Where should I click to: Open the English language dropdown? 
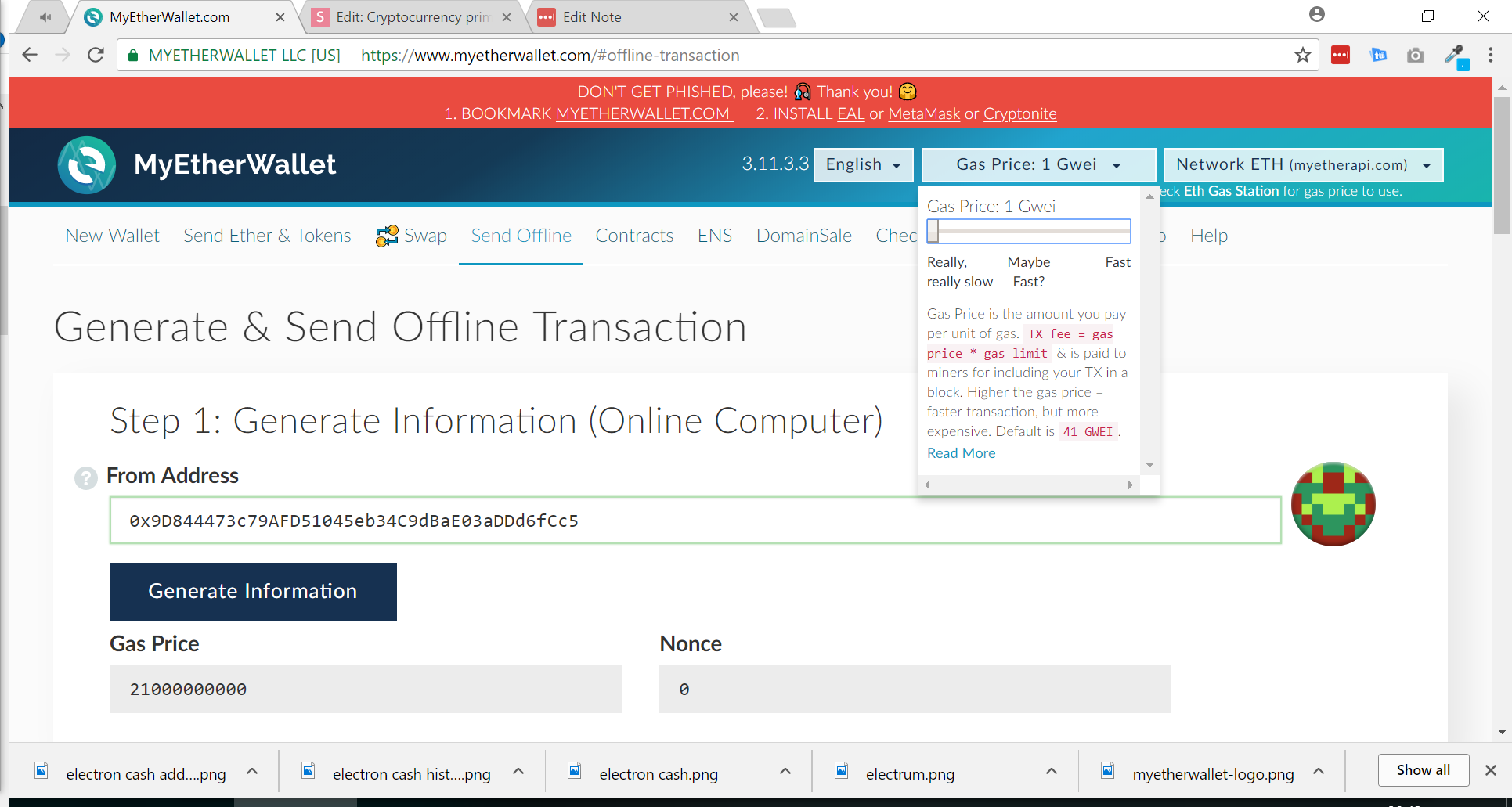pos(863,164)
